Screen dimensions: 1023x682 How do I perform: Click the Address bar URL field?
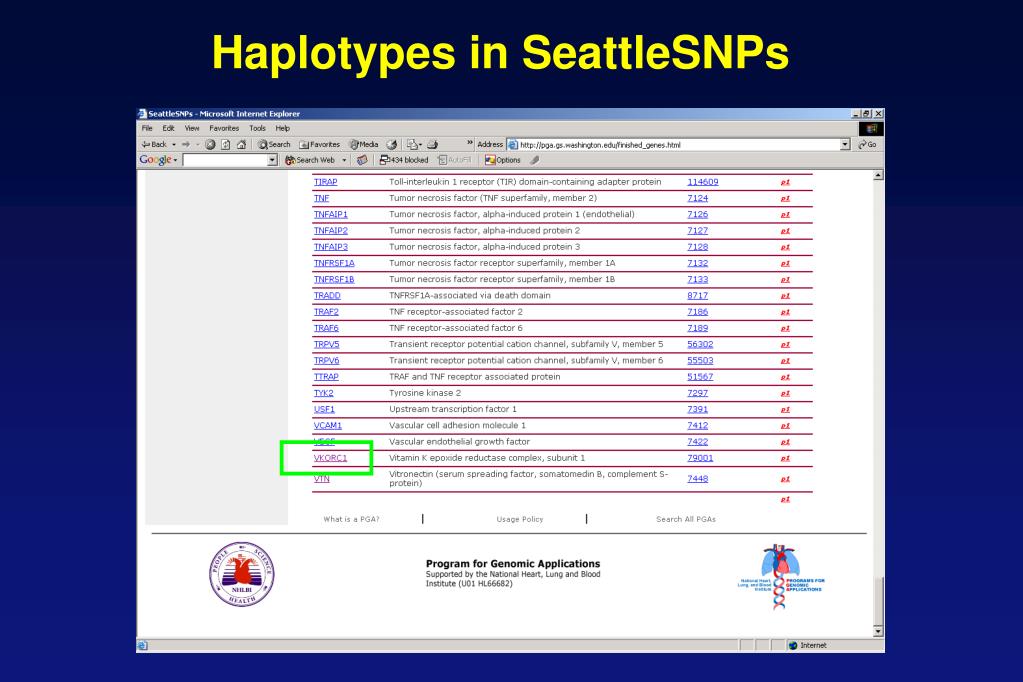click(679, 145)
